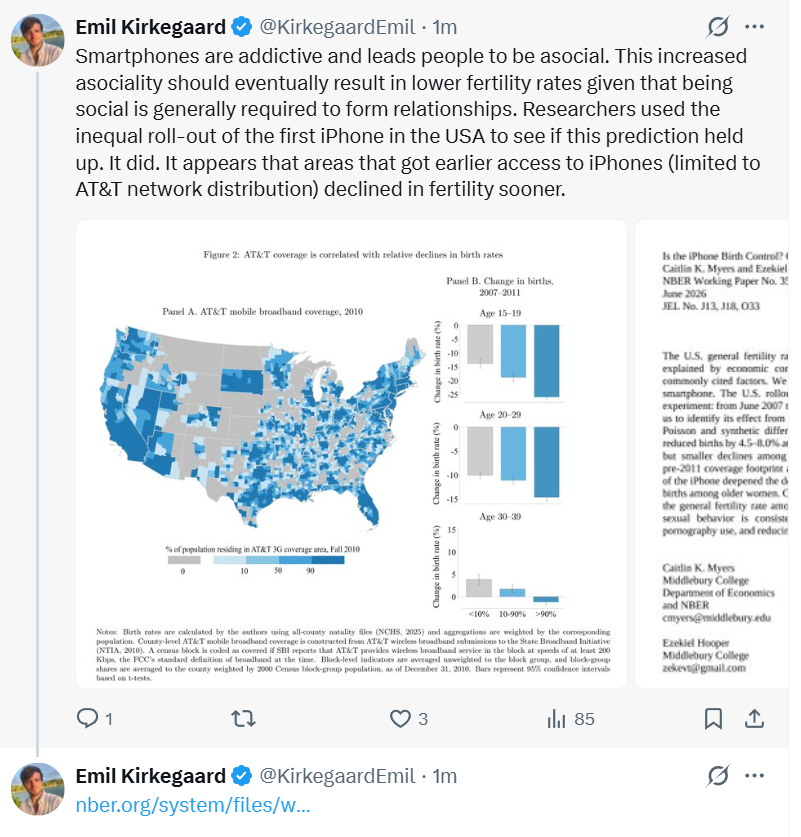Image resolution: width=801 pixels, height=837 pixels.
Task: Open the NBER working paper abstract image
Action: click(x=711, y=453)
